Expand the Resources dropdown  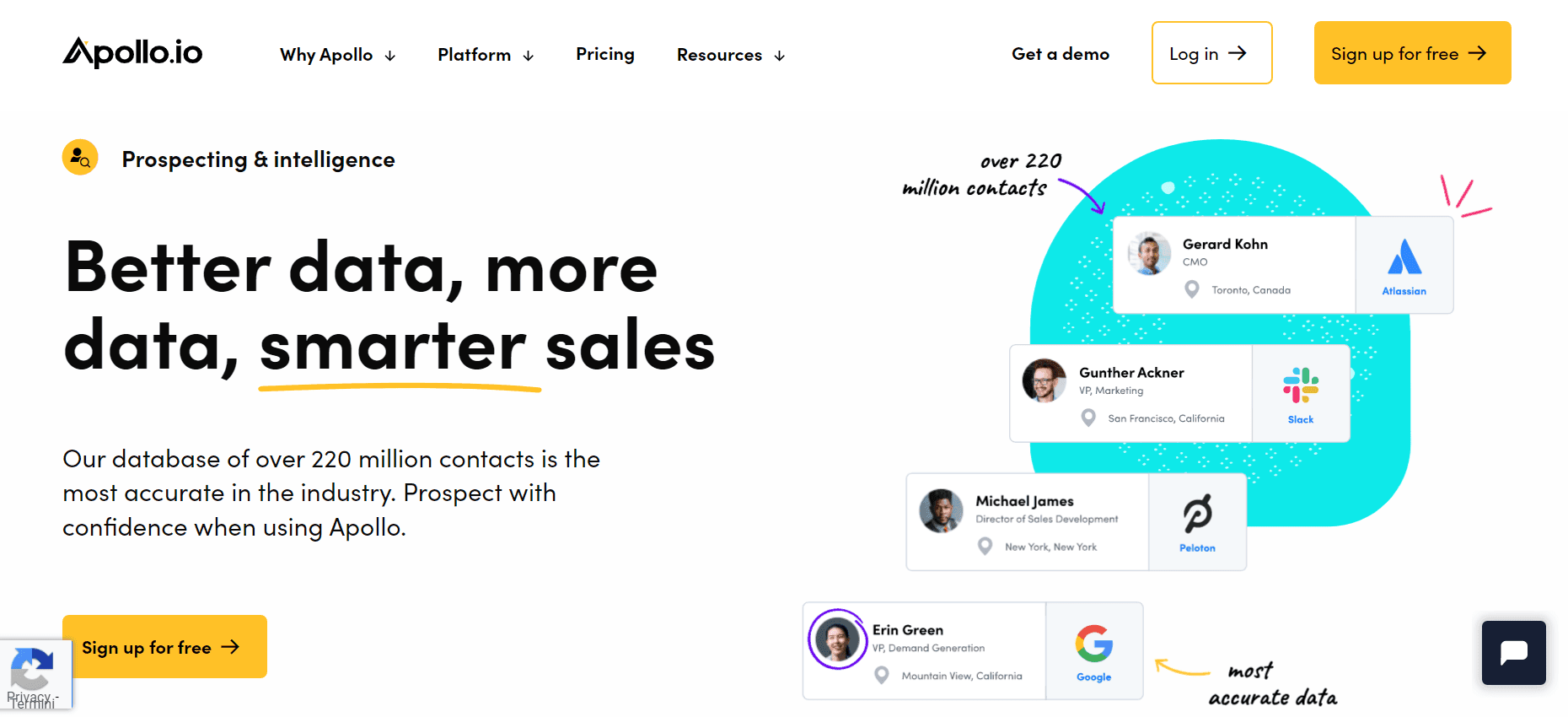pyautogui.click(x=729, y=54)
